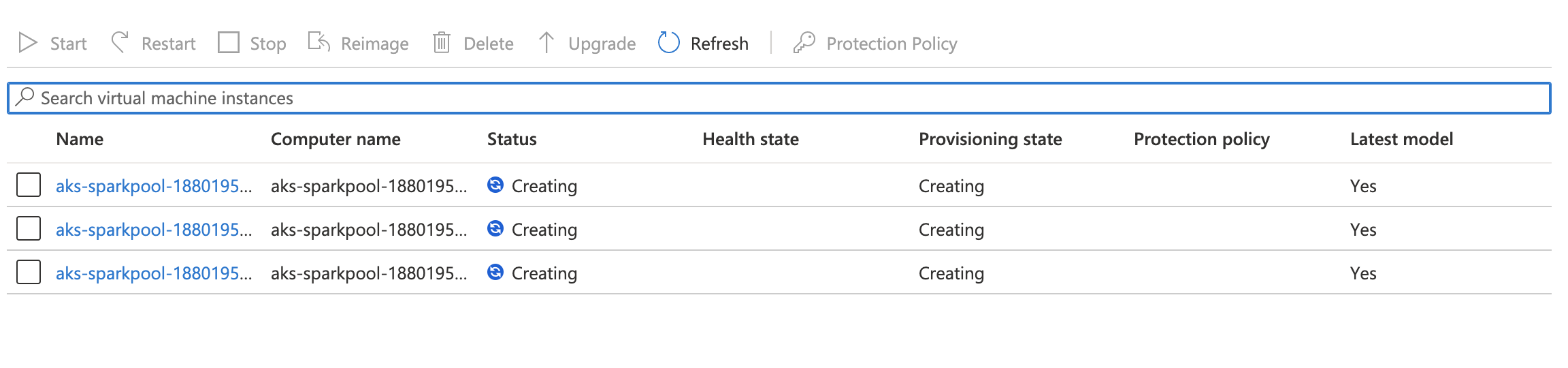Click the Protection Policy key icon

tap(804, 42)
